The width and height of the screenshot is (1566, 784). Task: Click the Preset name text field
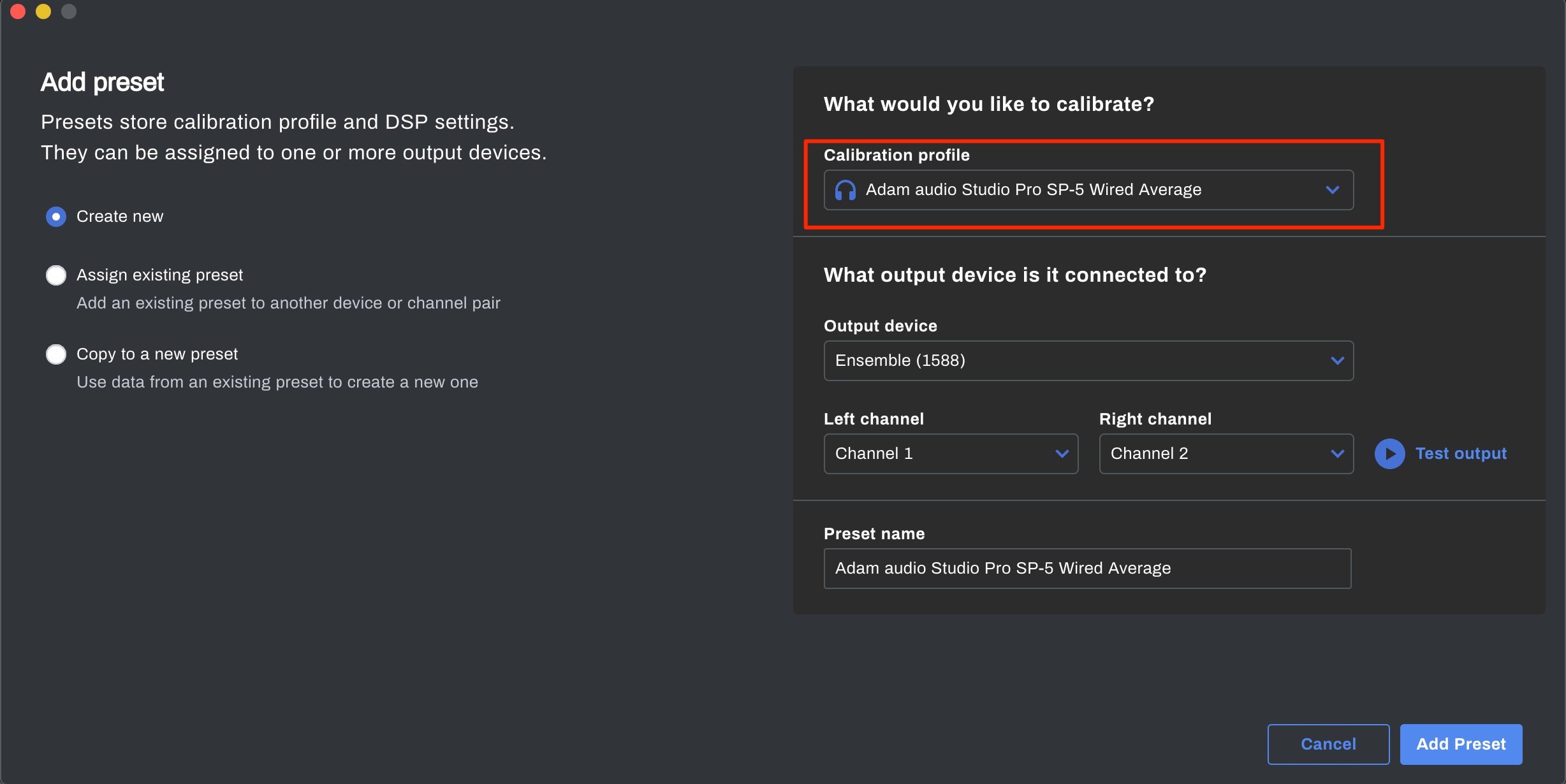(x=1087, y=569)
